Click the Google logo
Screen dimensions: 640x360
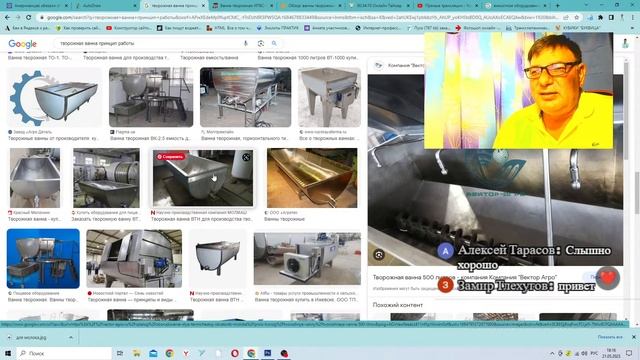tap(22, 44)
